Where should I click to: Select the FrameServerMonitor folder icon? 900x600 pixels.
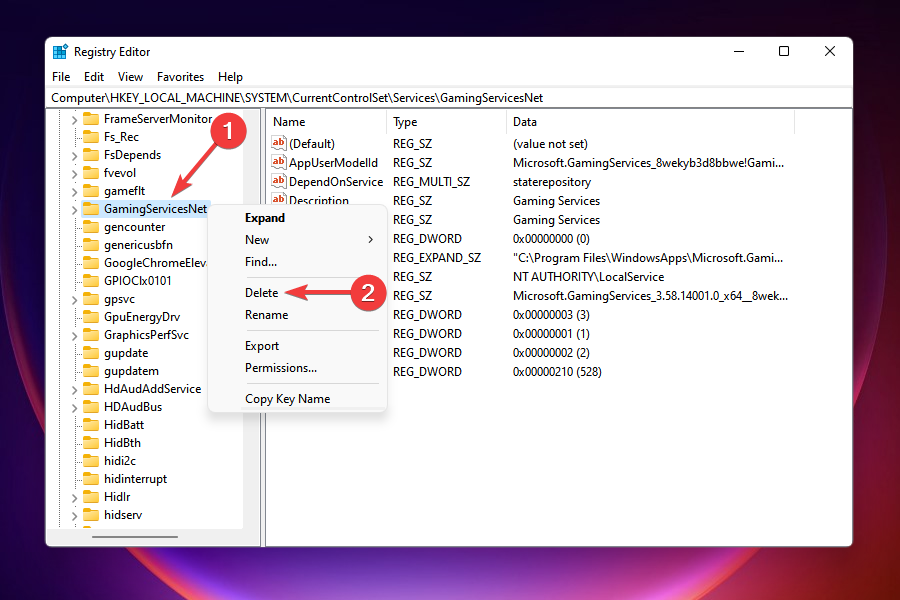point(91,119)
